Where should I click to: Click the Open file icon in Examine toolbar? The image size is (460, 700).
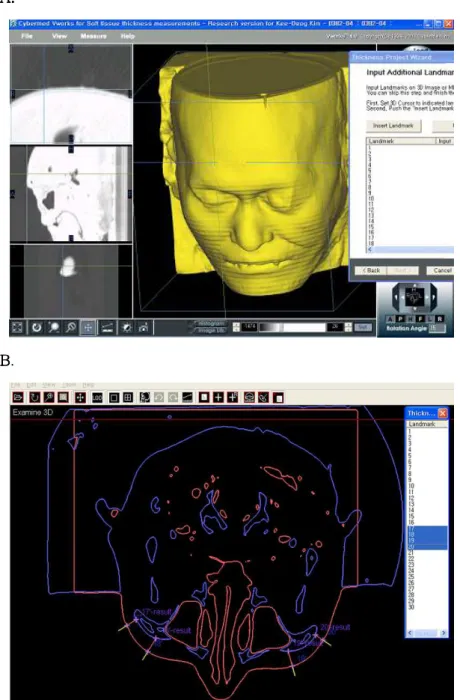[18, 397]
